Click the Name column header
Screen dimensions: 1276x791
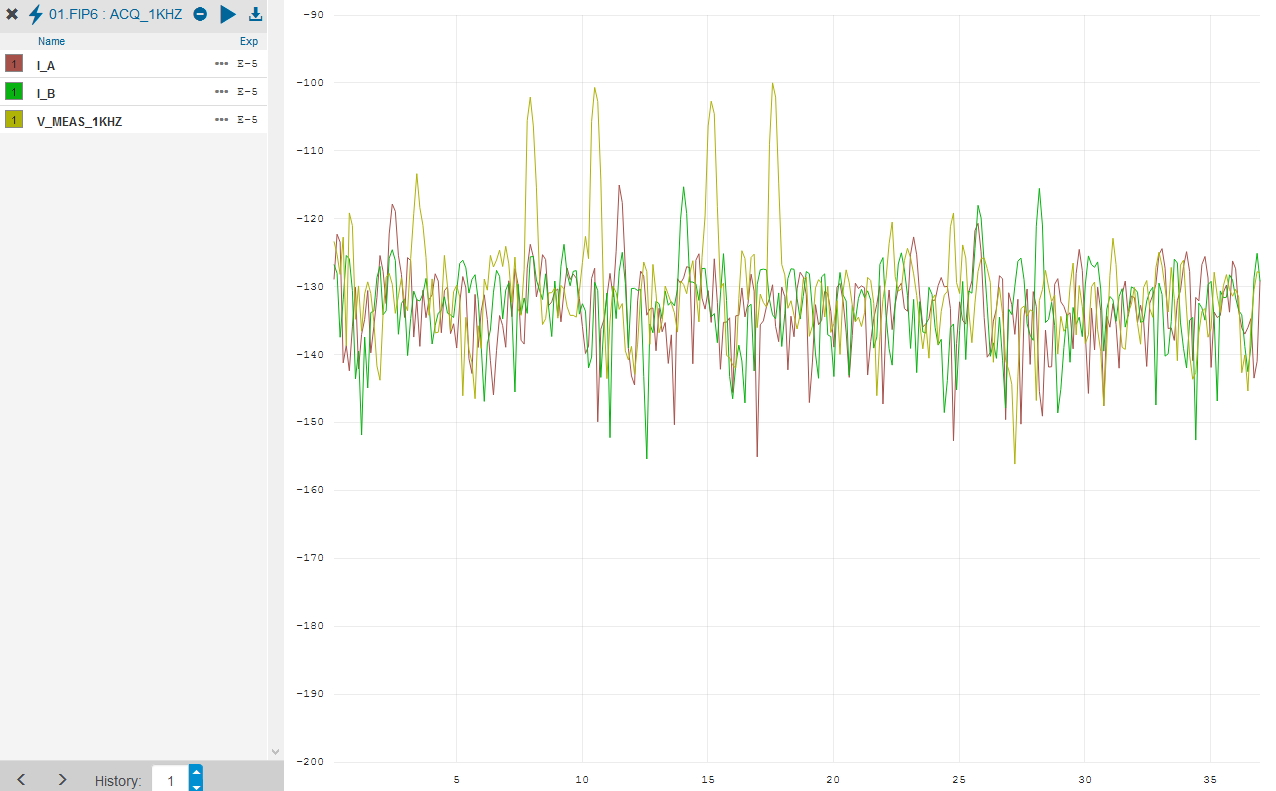tap(51, 41)
